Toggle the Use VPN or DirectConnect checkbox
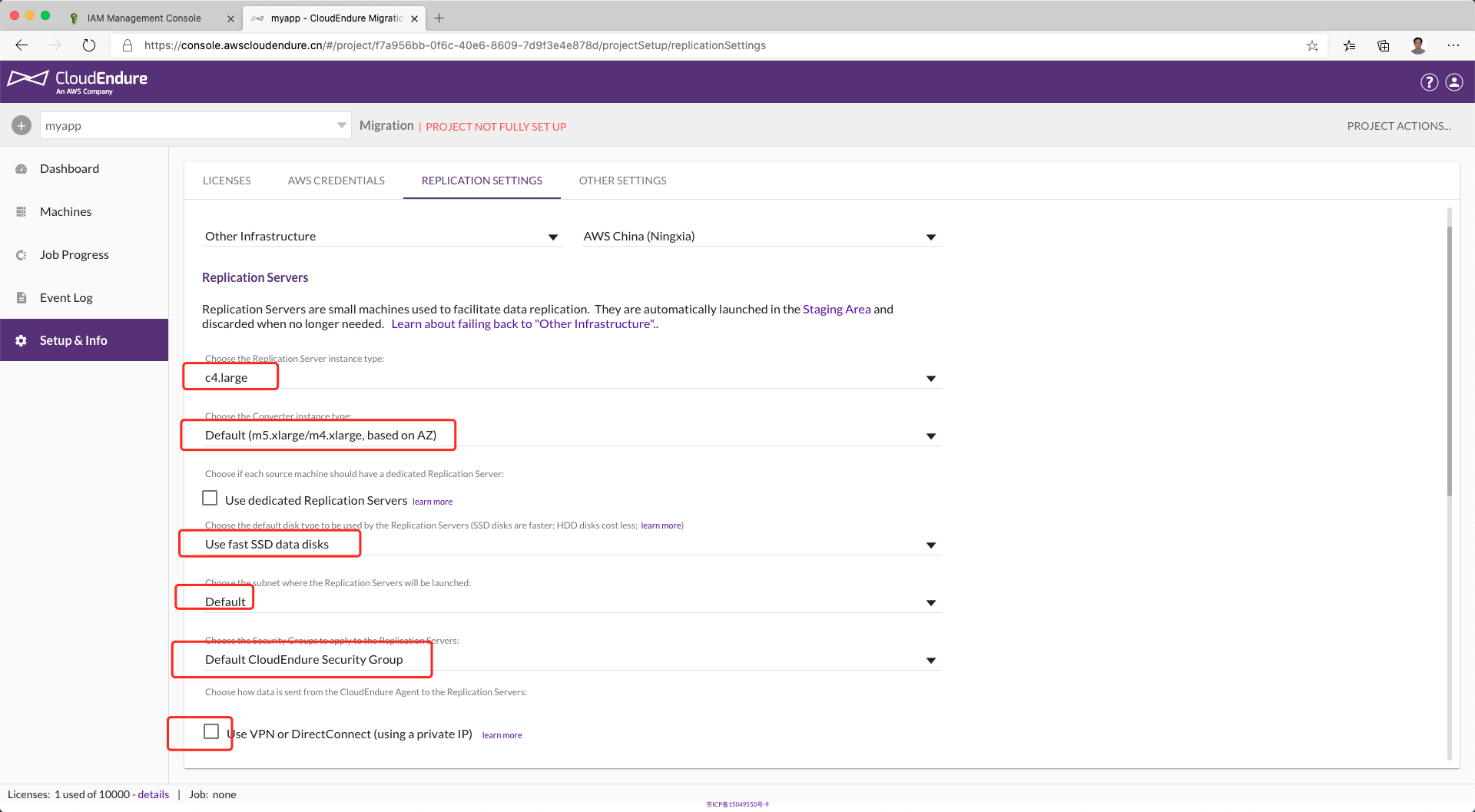 pyautogui.click(x=211, y=731)
